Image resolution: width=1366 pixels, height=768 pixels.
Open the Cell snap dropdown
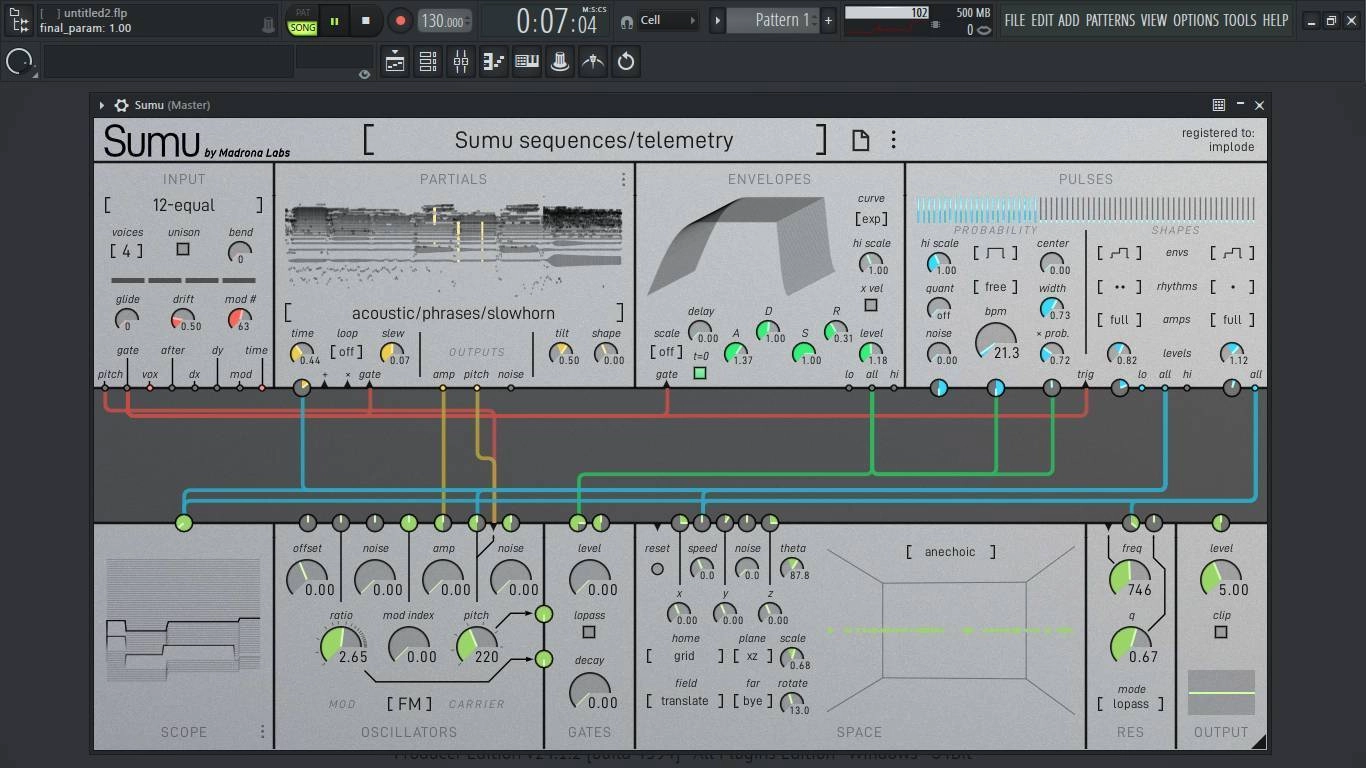[x=668, y=20]
